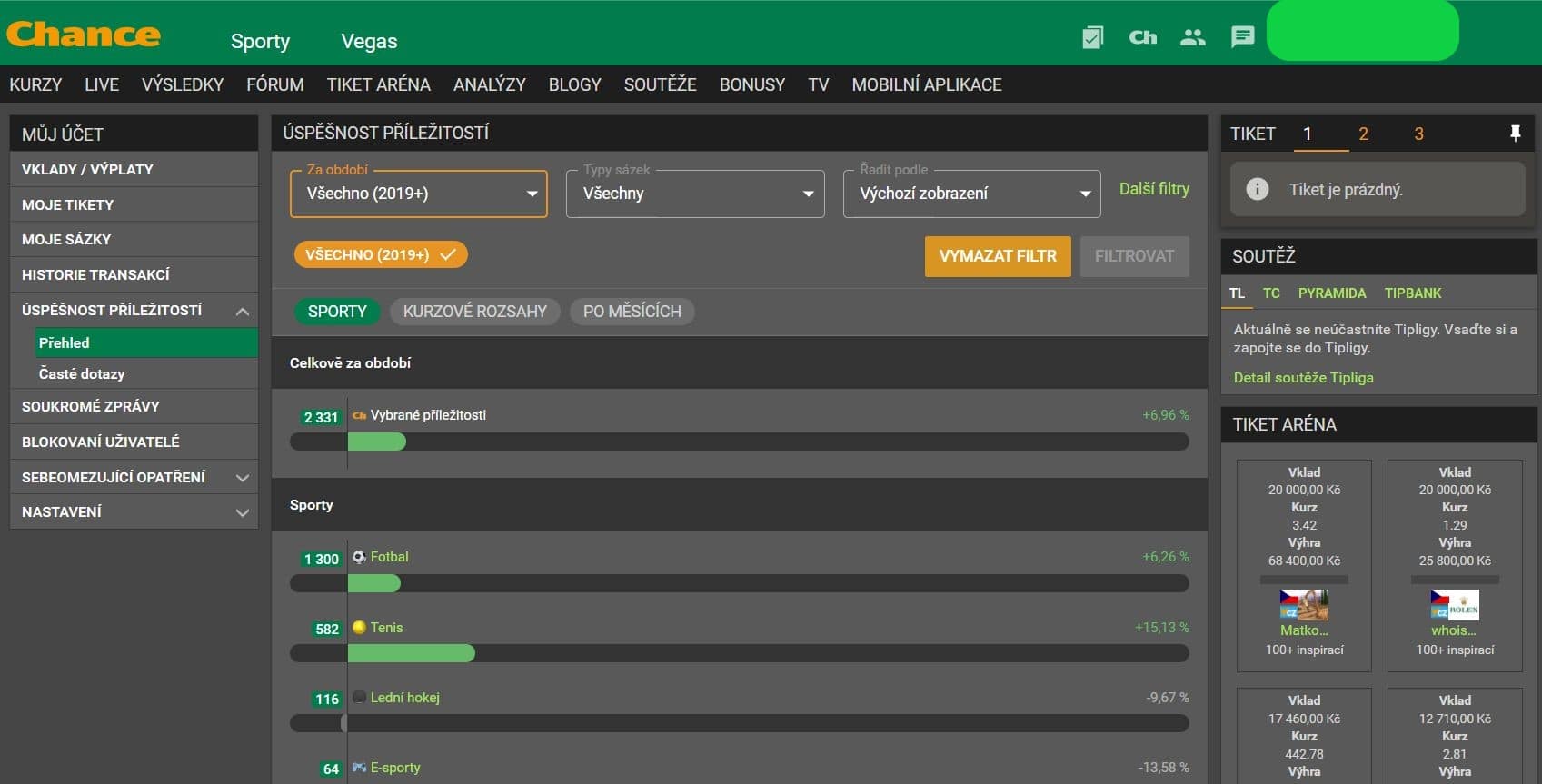
Task: Open Moje sázky in sidebar
Action: 134,240
